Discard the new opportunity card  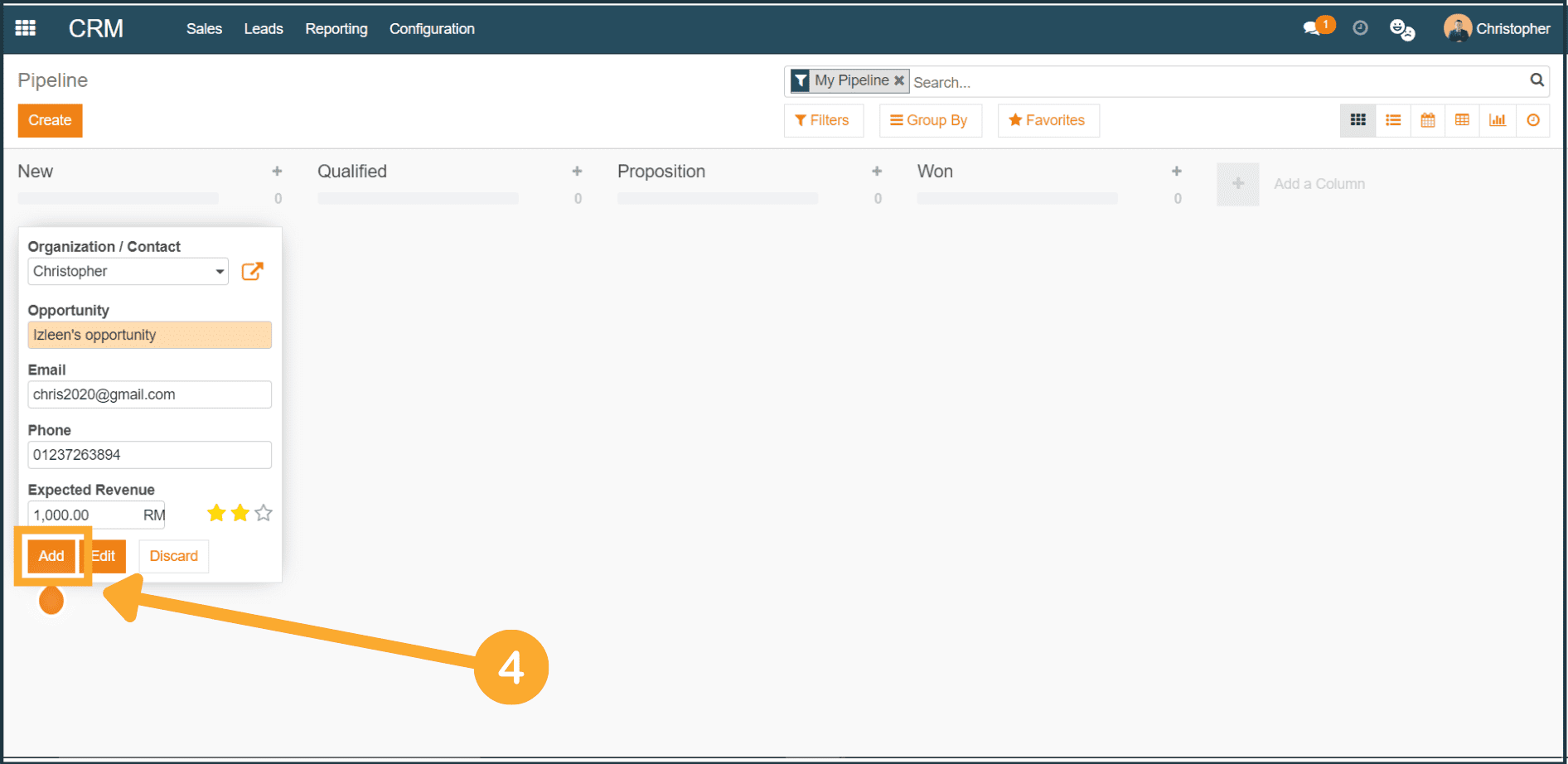[173, 556]
